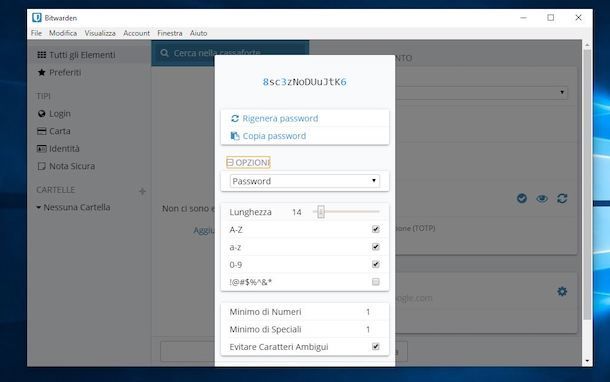Click the vertical scrollbar up arrow
The image size is (610, 382).
[x=587, y=45]
